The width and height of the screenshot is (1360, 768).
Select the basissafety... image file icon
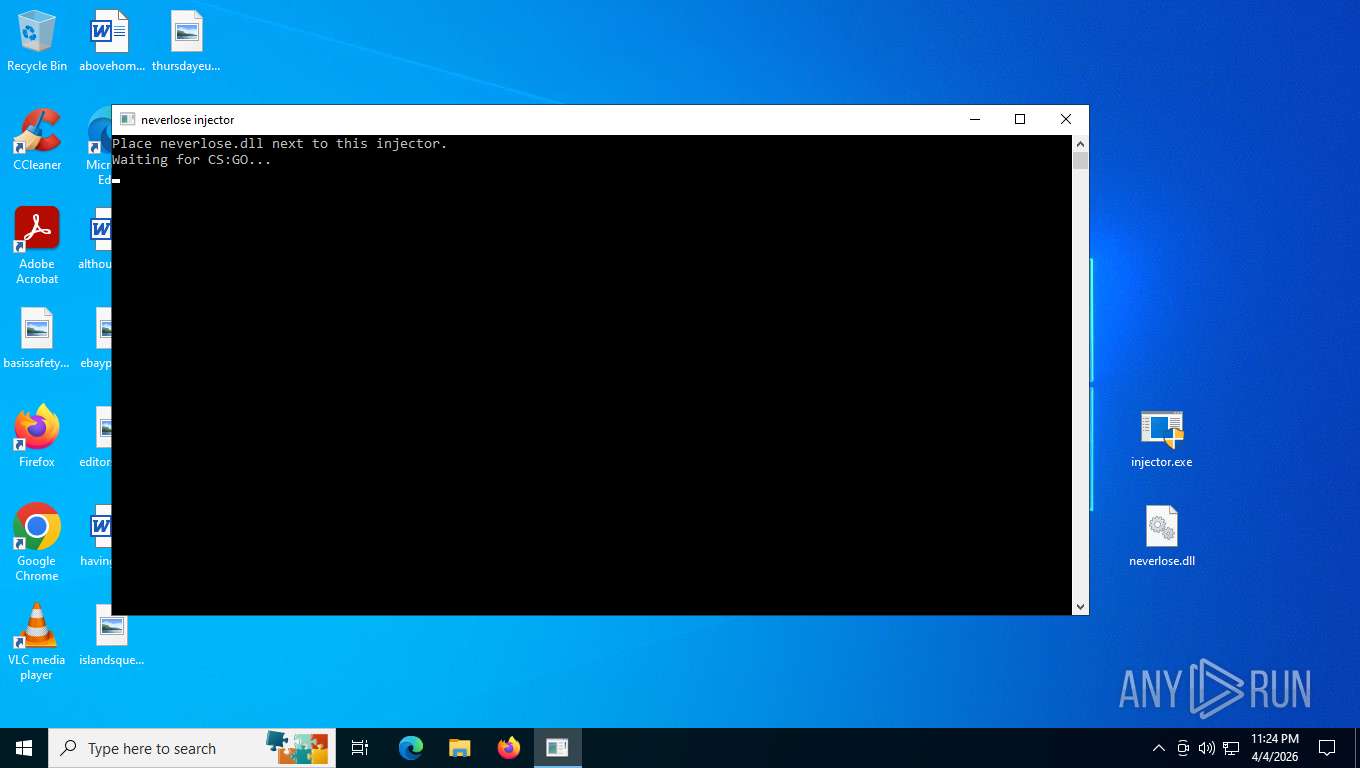(37, 339)
